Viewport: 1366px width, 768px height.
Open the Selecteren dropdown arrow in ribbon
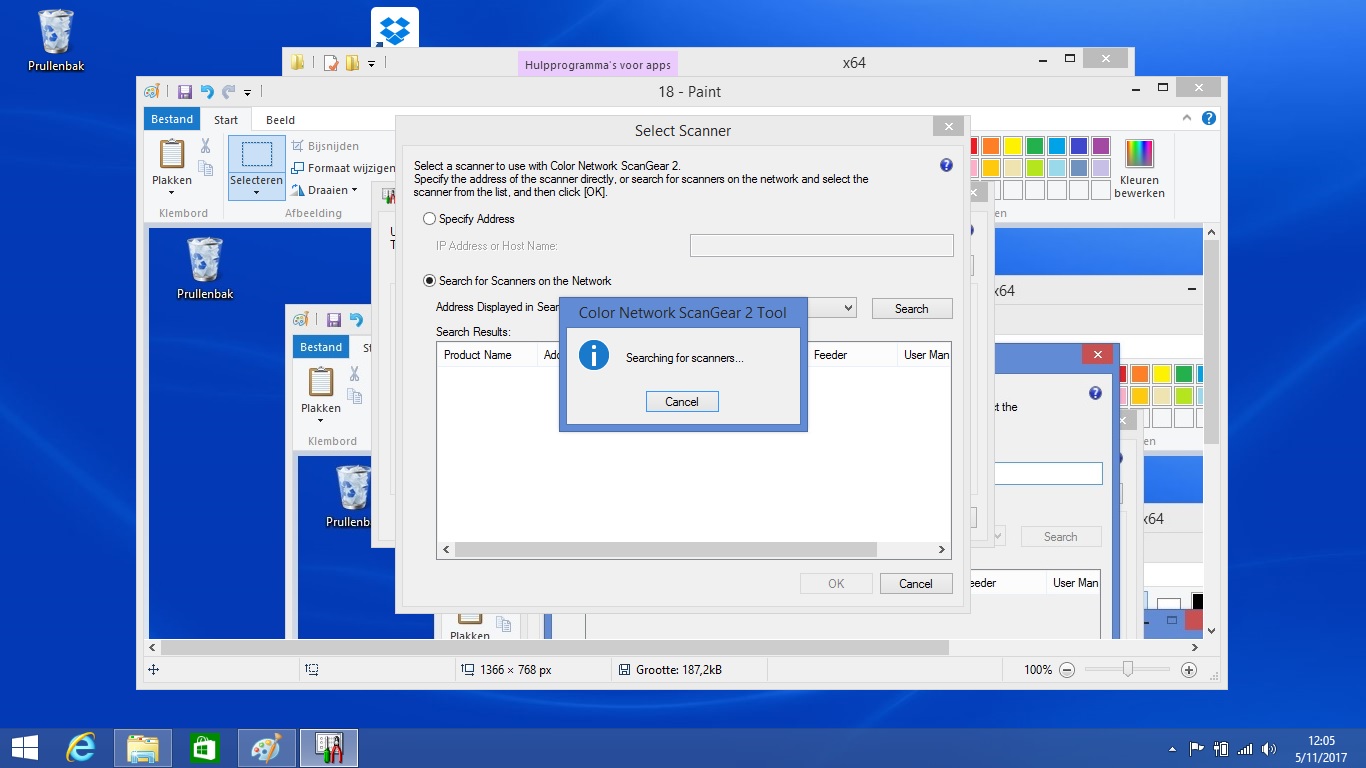click(x=257, y=192)
